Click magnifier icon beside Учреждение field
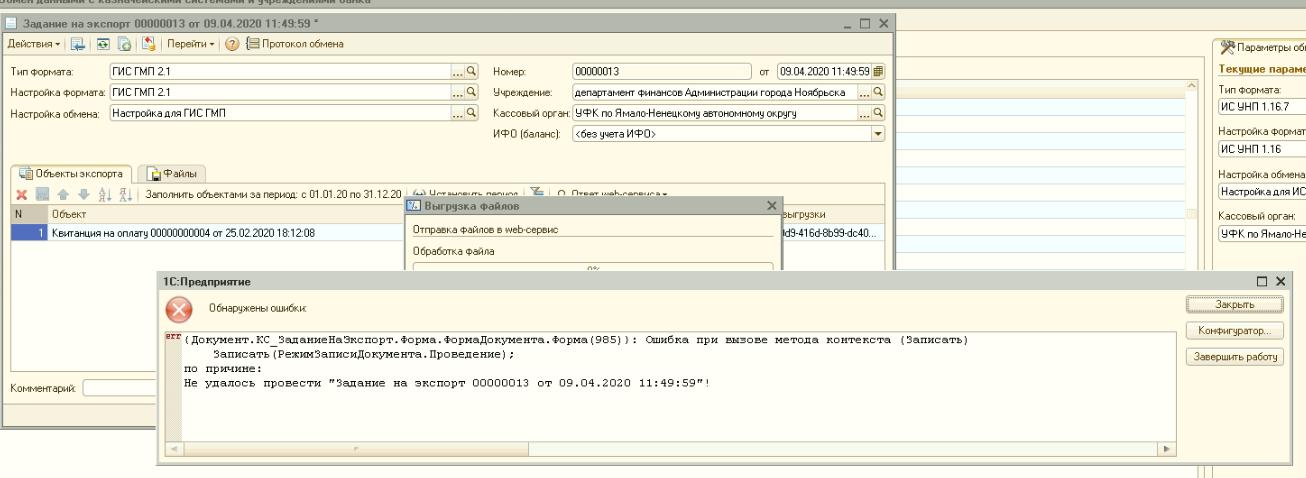 point(878,93)
